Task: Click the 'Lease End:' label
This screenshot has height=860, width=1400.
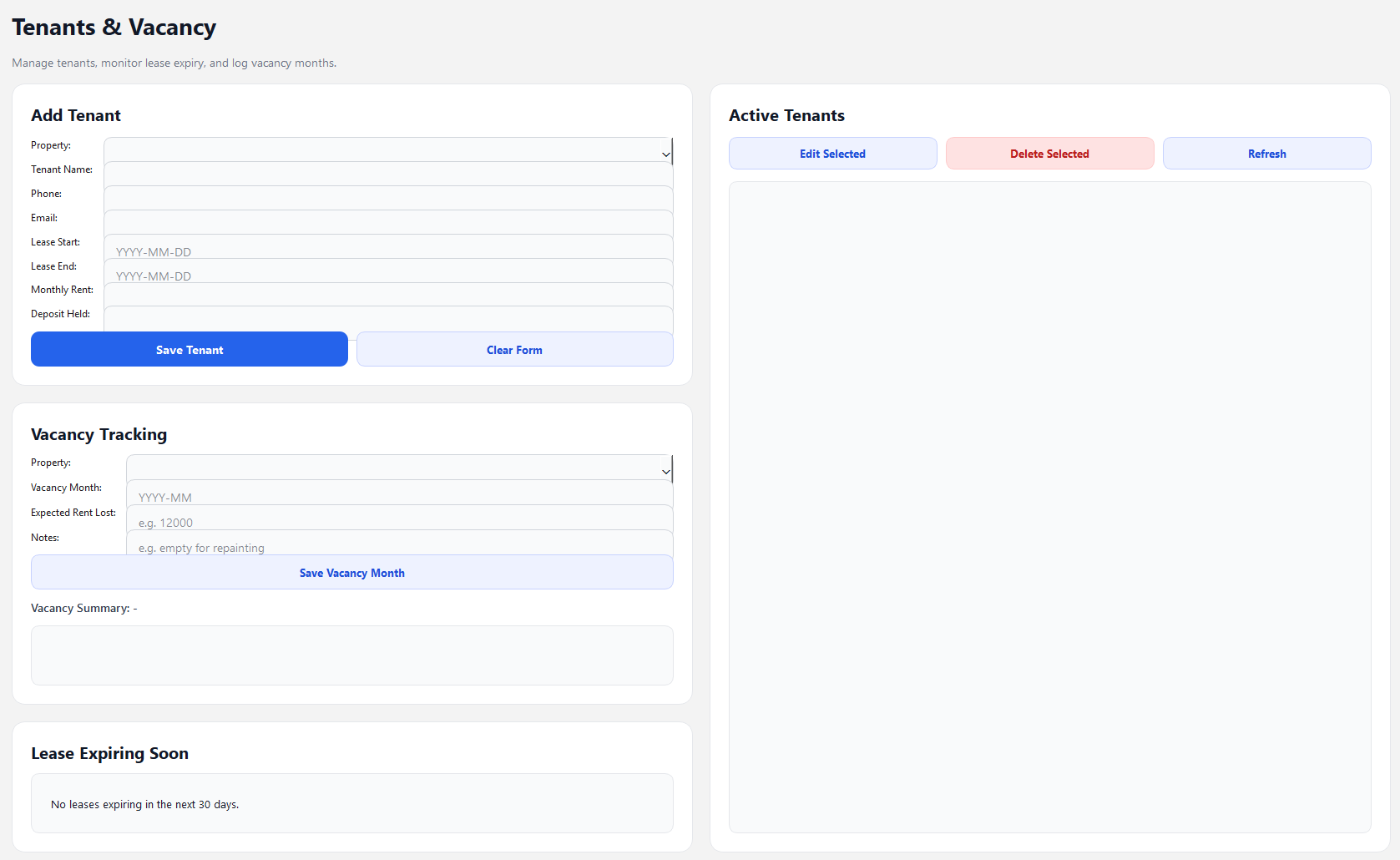Action: (x=54, y=266)
